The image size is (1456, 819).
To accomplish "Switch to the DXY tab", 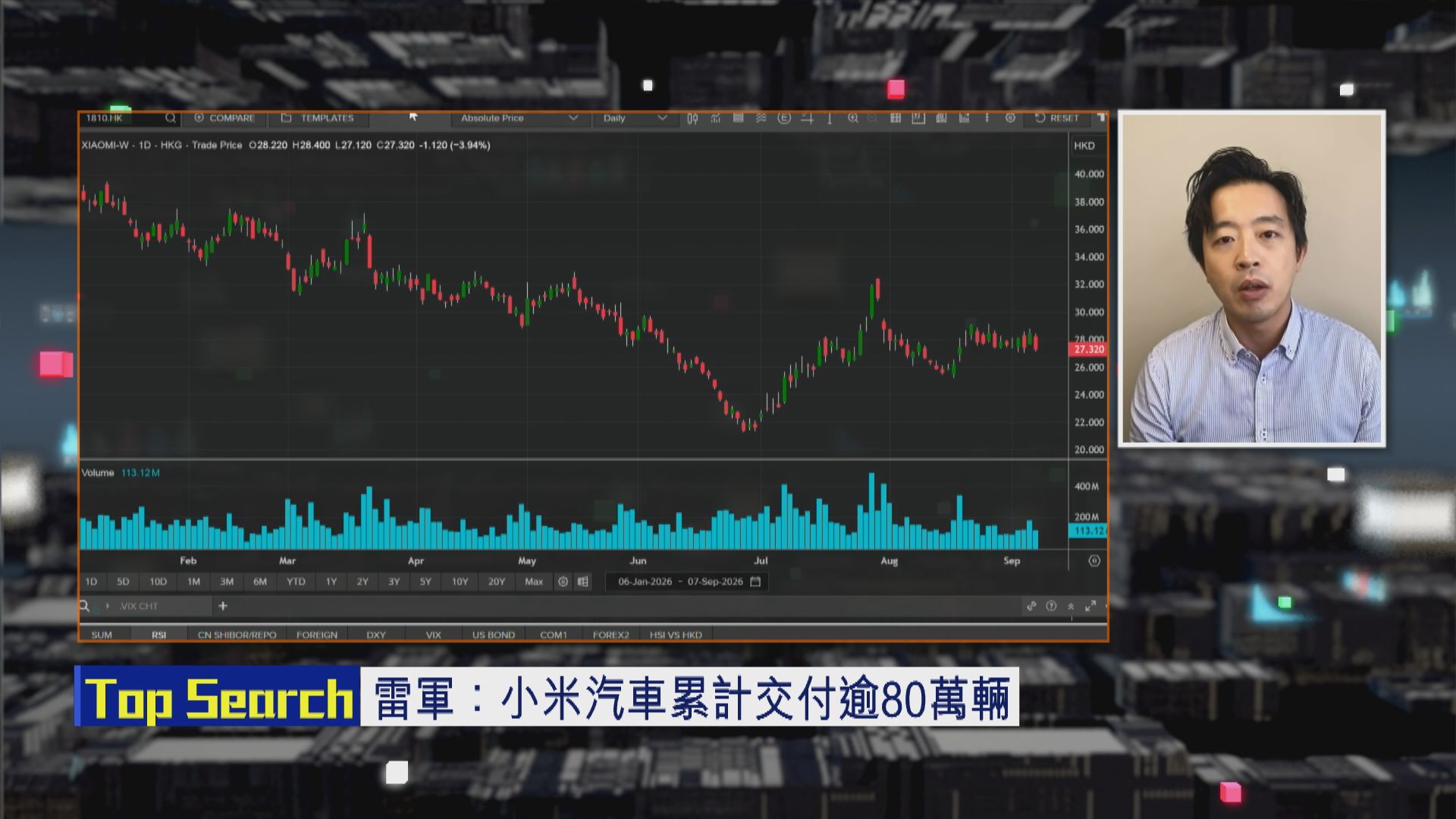I will (376, 635).
